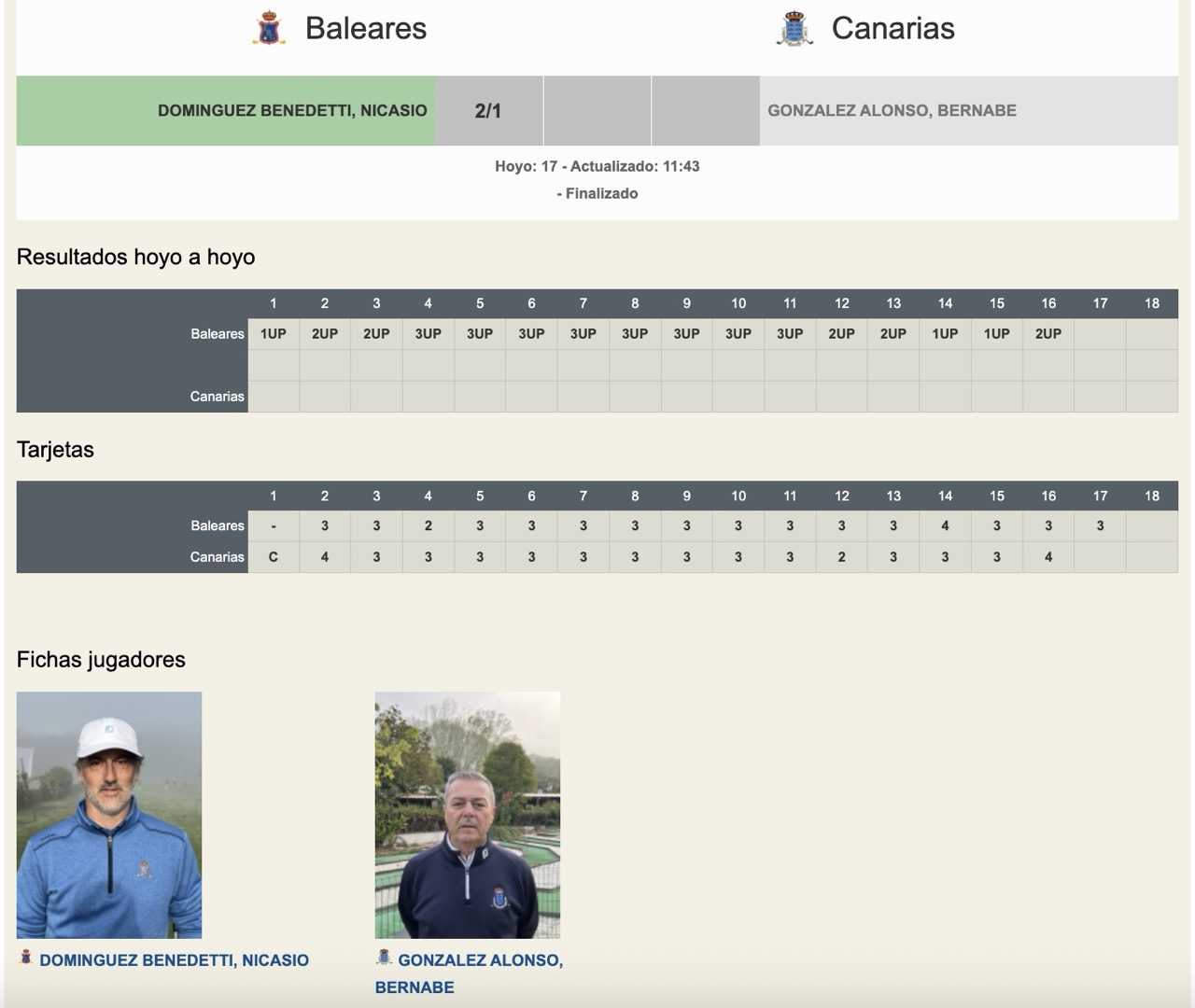Image resolution: width=1195 pixels, height=1008 pixels.
Task: Click Bernabe Gonzalez's player photo
Action: (468, 814)
